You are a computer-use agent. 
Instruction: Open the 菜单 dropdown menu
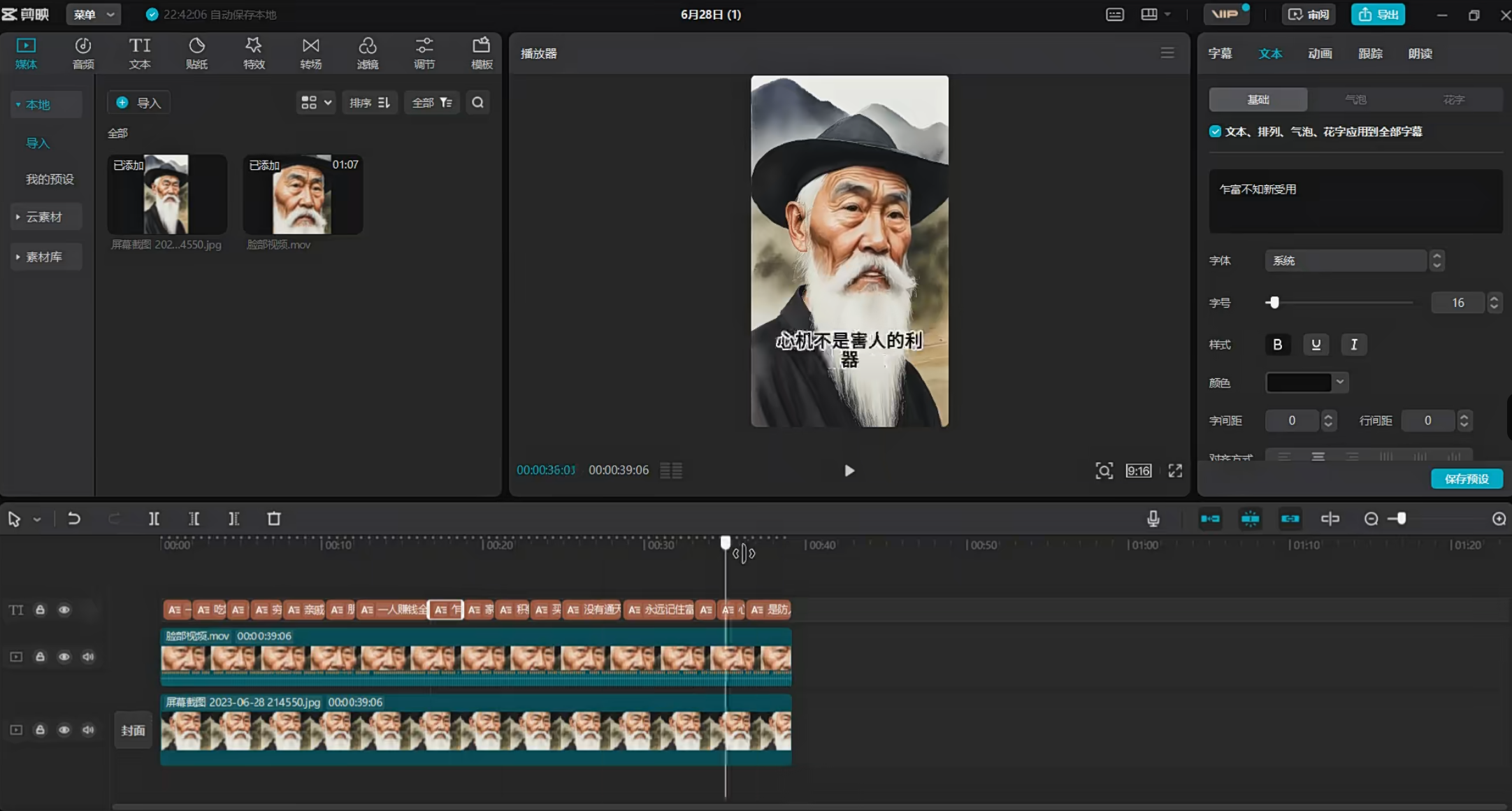click(94, 14)
